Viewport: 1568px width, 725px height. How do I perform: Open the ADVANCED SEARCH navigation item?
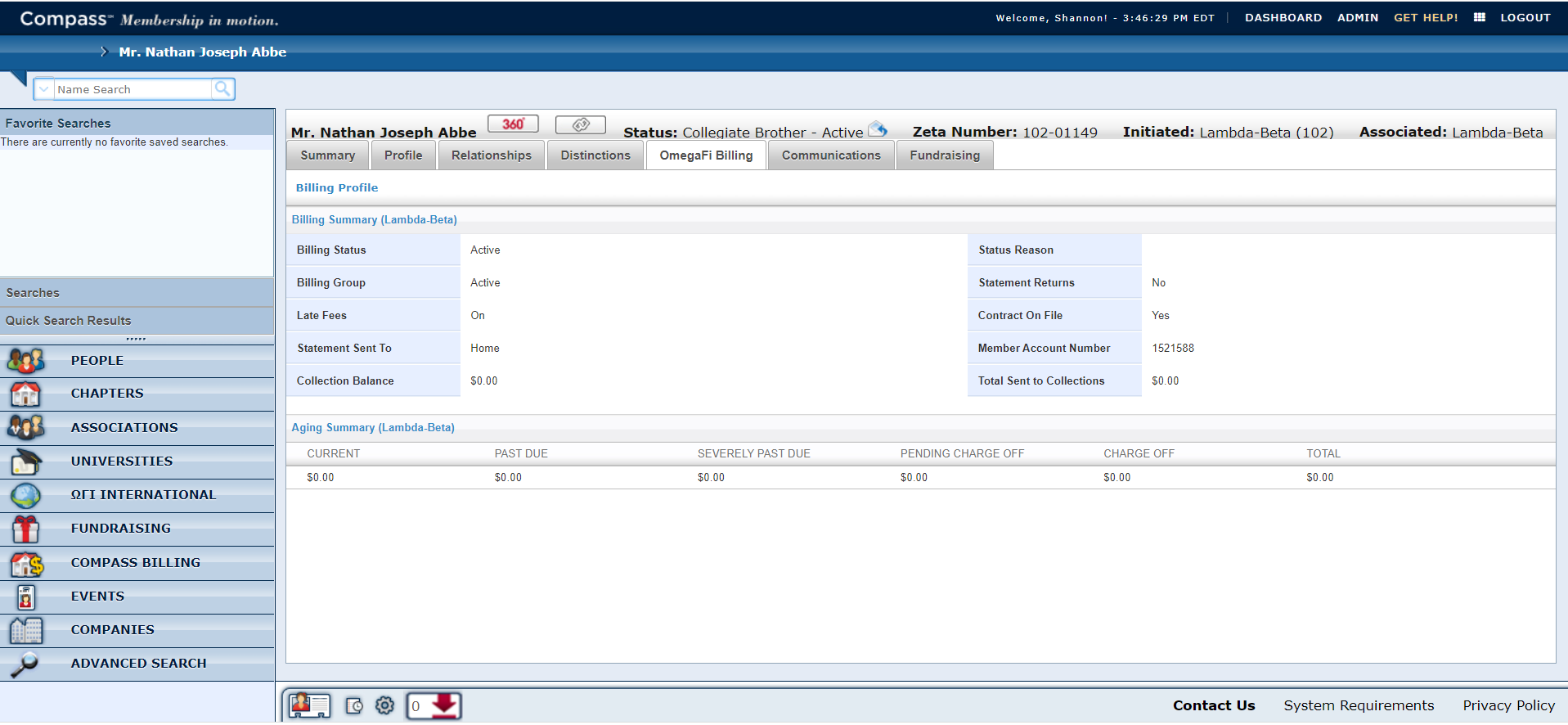137,664
